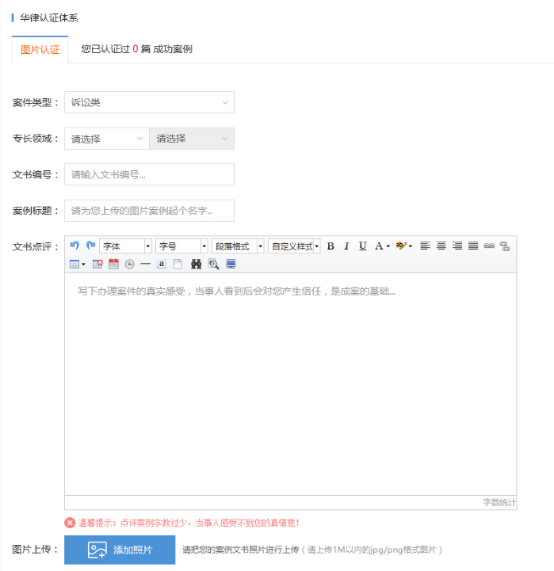The height and width of the screenshot is (571, 554).
Task: Click the 添加照片 upload button
Action: pos(119,550)
